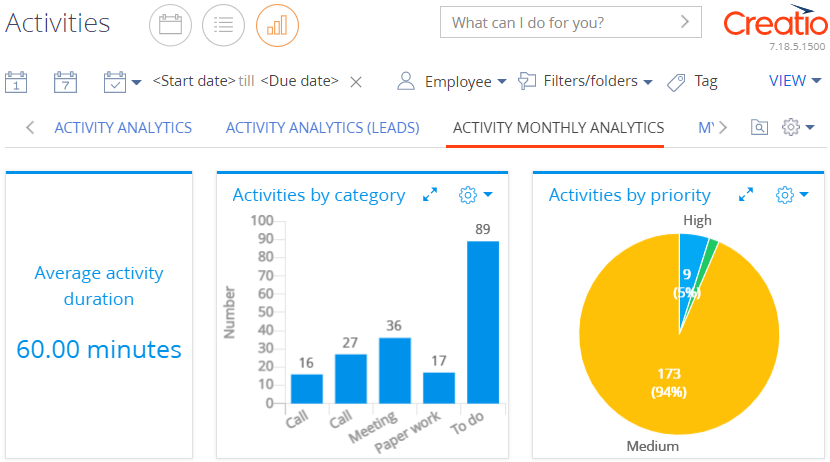830x462 pixels.
Task: Select the analytics chart view icon
Action: [x=277, y=25]
